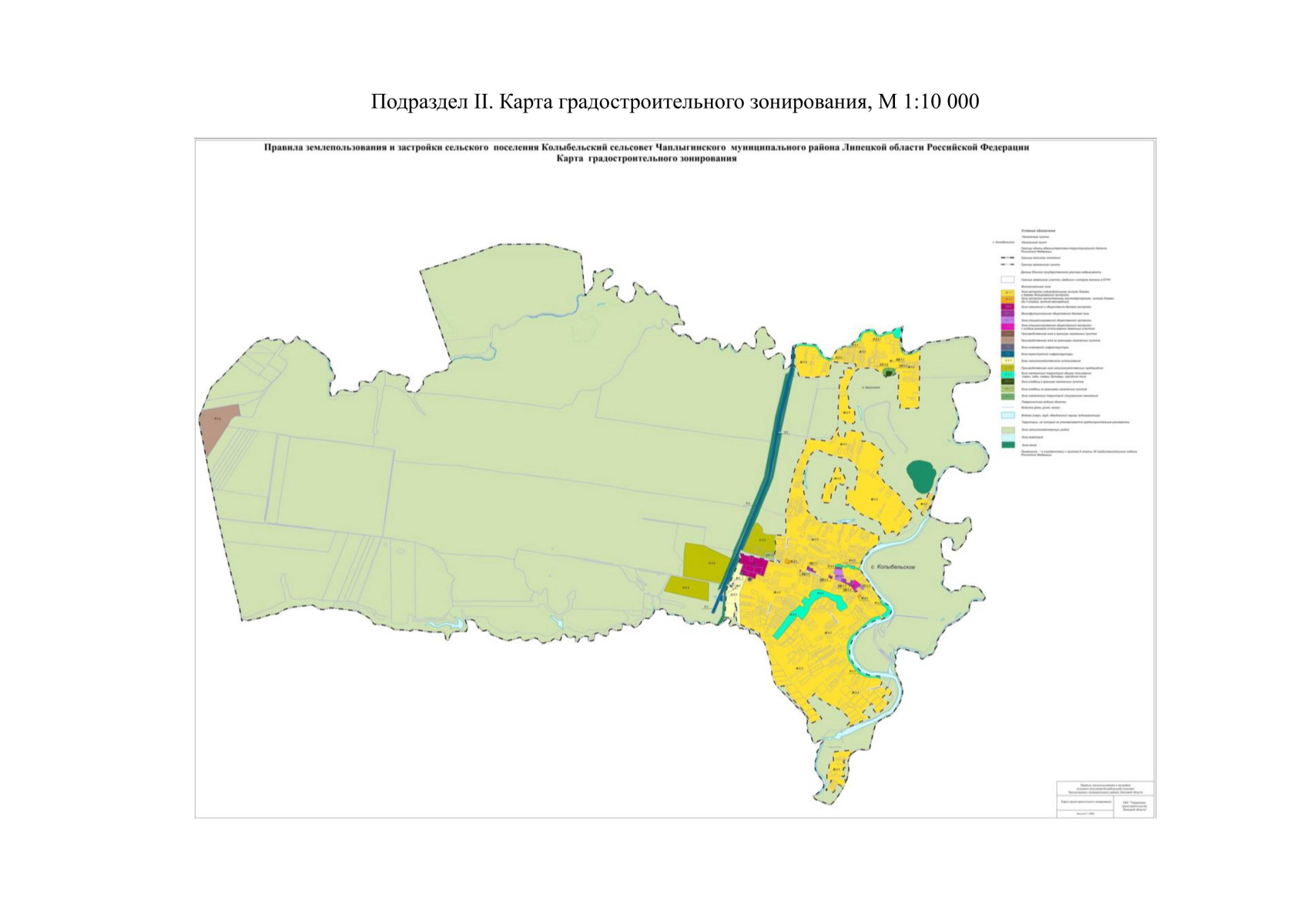Screen dimensions: 1307x924
Task: Click the title block stamp in bottom-right corner
Action: pos(1104,798)
